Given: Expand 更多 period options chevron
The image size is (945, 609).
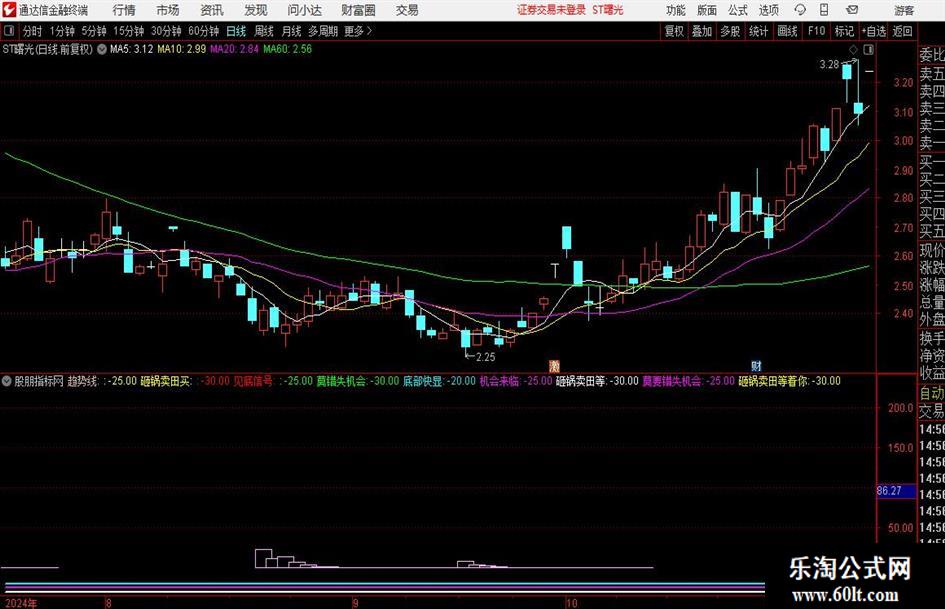Looking at the screenshot, I should 369,31.
